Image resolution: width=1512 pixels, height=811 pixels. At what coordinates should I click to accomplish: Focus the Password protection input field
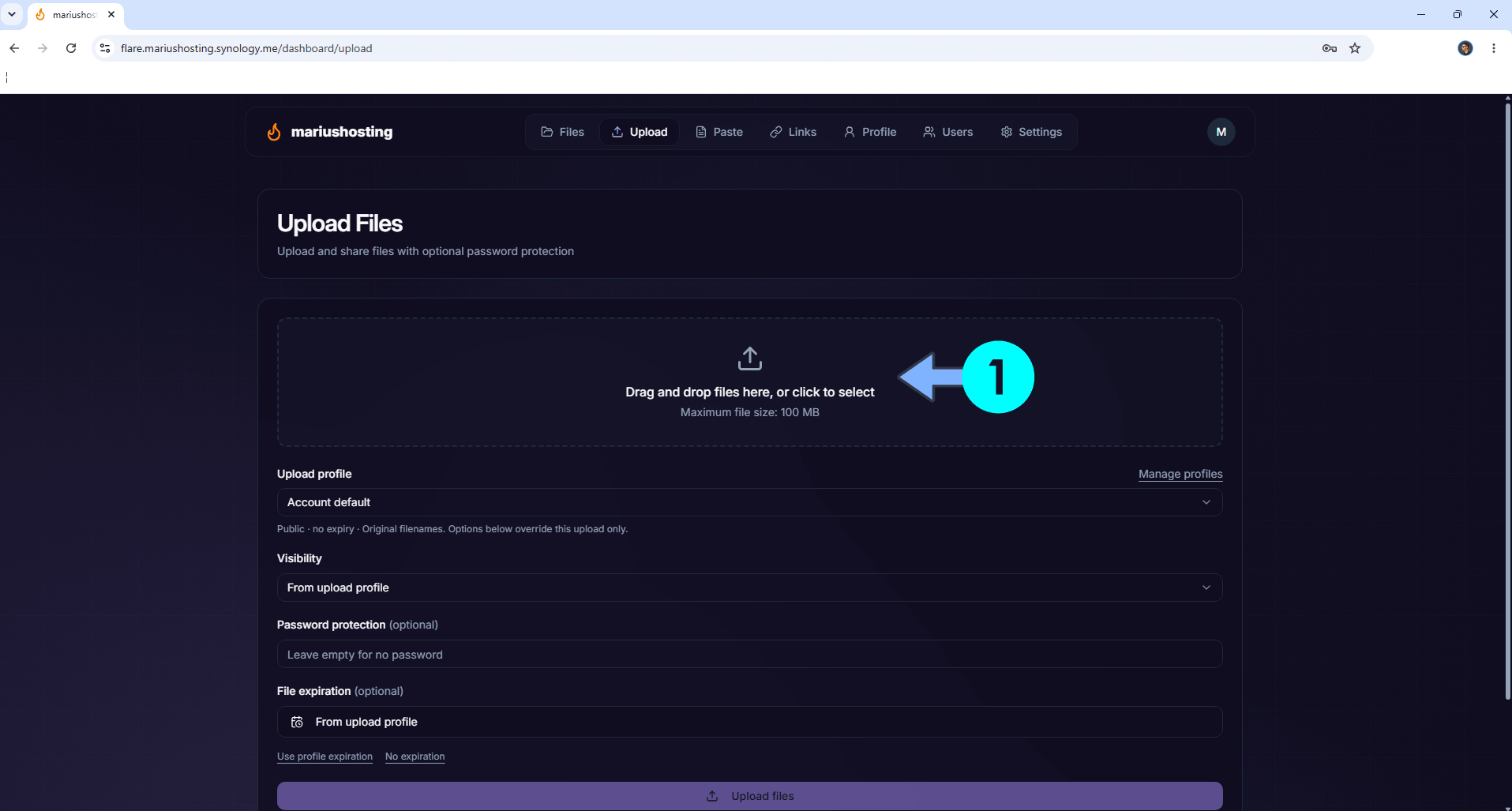pyautogui.click(x=750, y=654)
